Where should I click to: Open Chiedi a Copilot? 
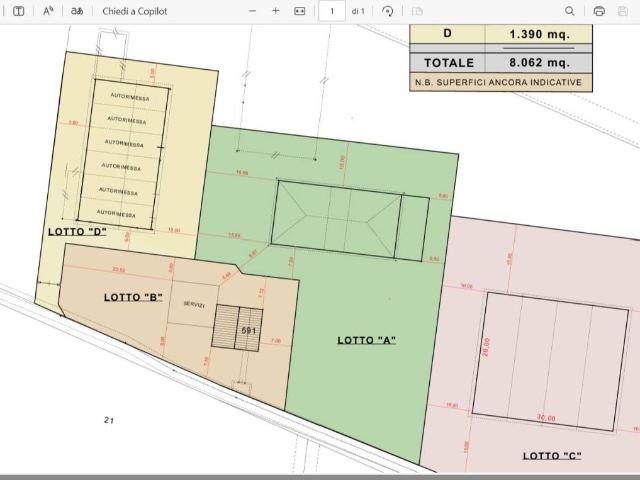[x=135, y=11]
